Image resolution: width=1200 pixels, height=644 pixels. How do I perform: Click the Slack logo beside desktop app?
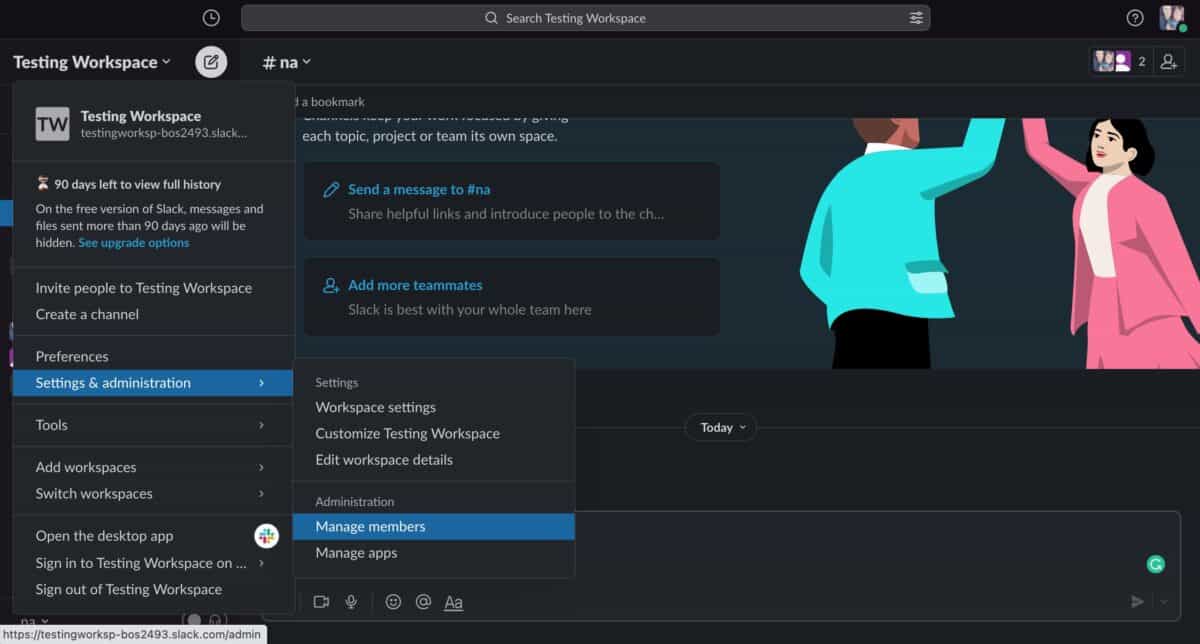(x=266, y=536)
